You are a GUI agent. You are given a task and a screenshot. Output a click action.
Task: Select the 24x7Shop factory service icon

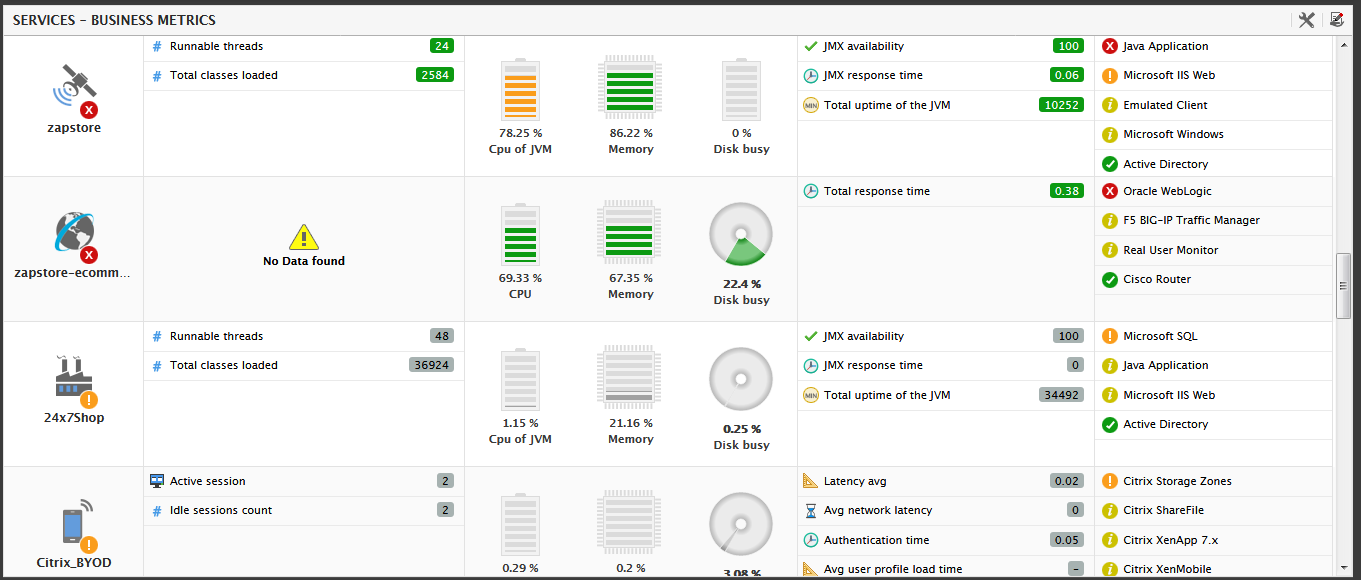74,381
